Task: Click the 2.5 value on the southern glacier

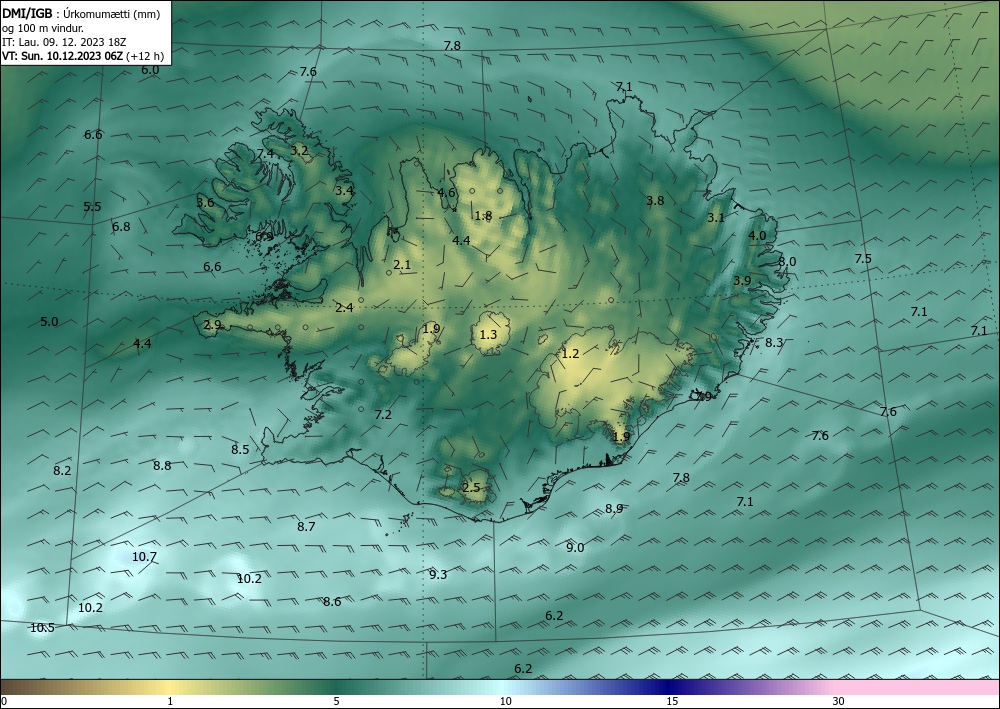Action: pos(471,488)
